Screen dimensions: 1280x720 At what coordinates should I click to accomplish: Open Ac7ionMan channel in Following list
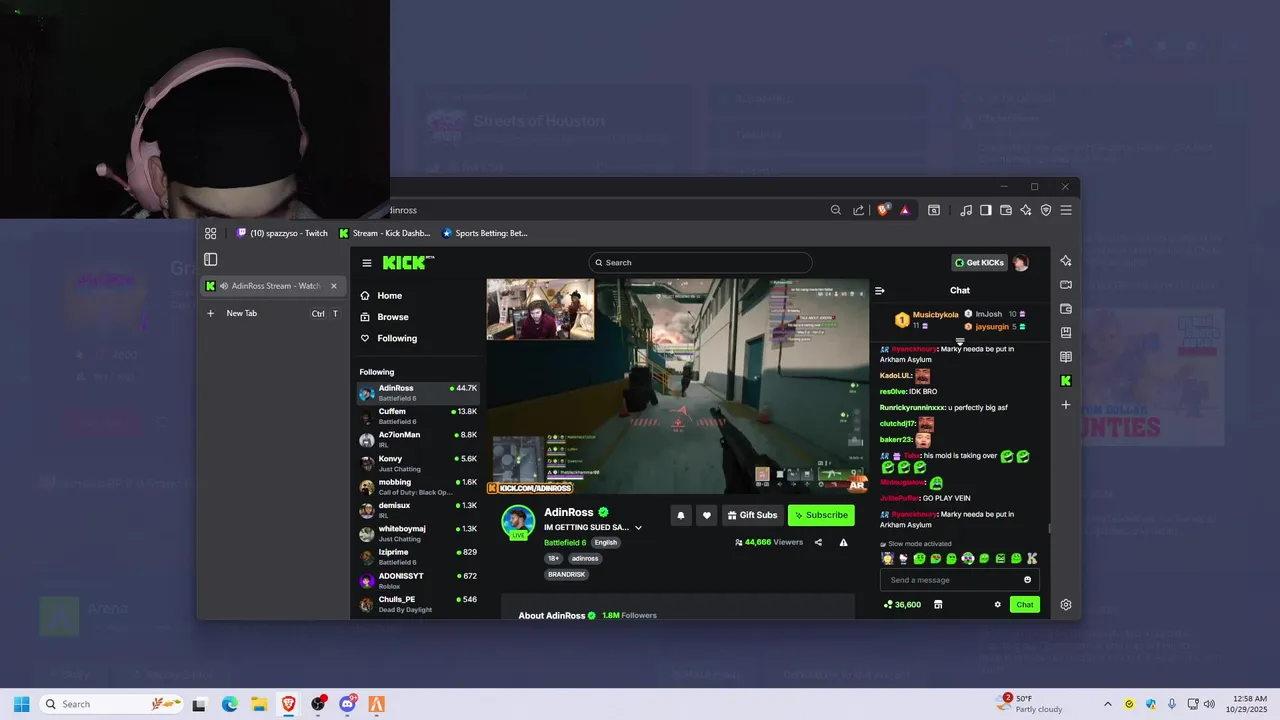click(418, 439)
